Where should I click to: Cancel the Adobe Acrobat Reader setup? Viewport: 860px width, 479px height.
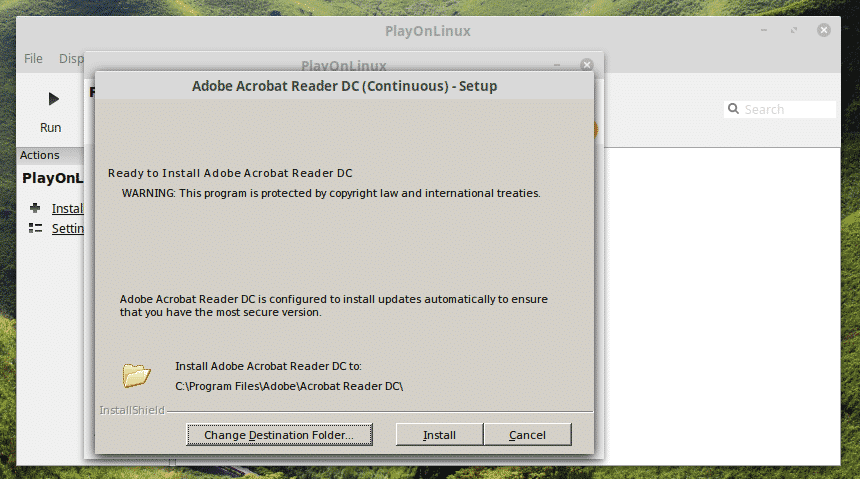pos(527,435)
